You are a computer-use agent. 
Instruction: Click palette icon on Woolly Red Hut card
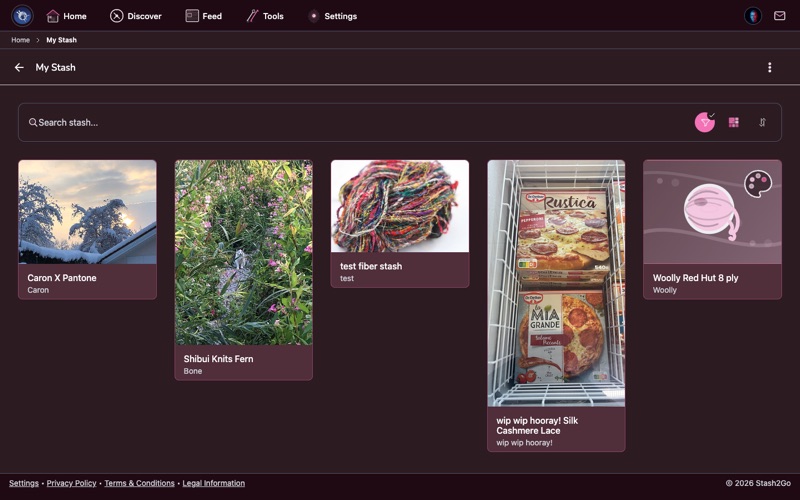[758, 183]
